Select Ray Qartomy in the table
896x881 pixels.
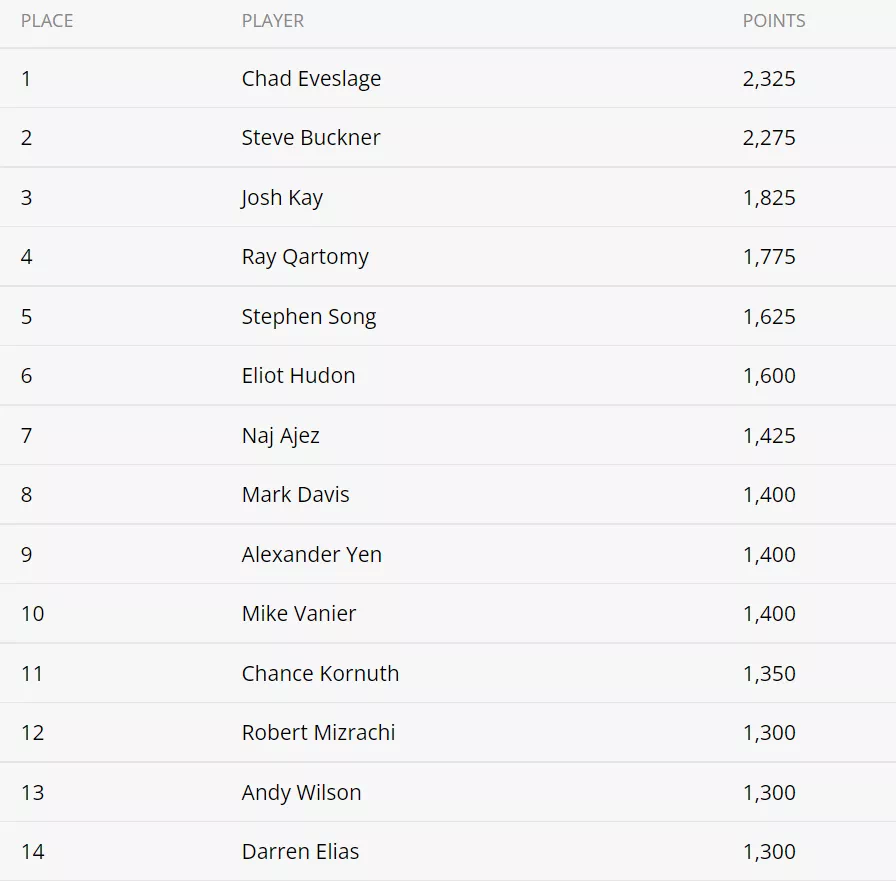click(305, 257)
